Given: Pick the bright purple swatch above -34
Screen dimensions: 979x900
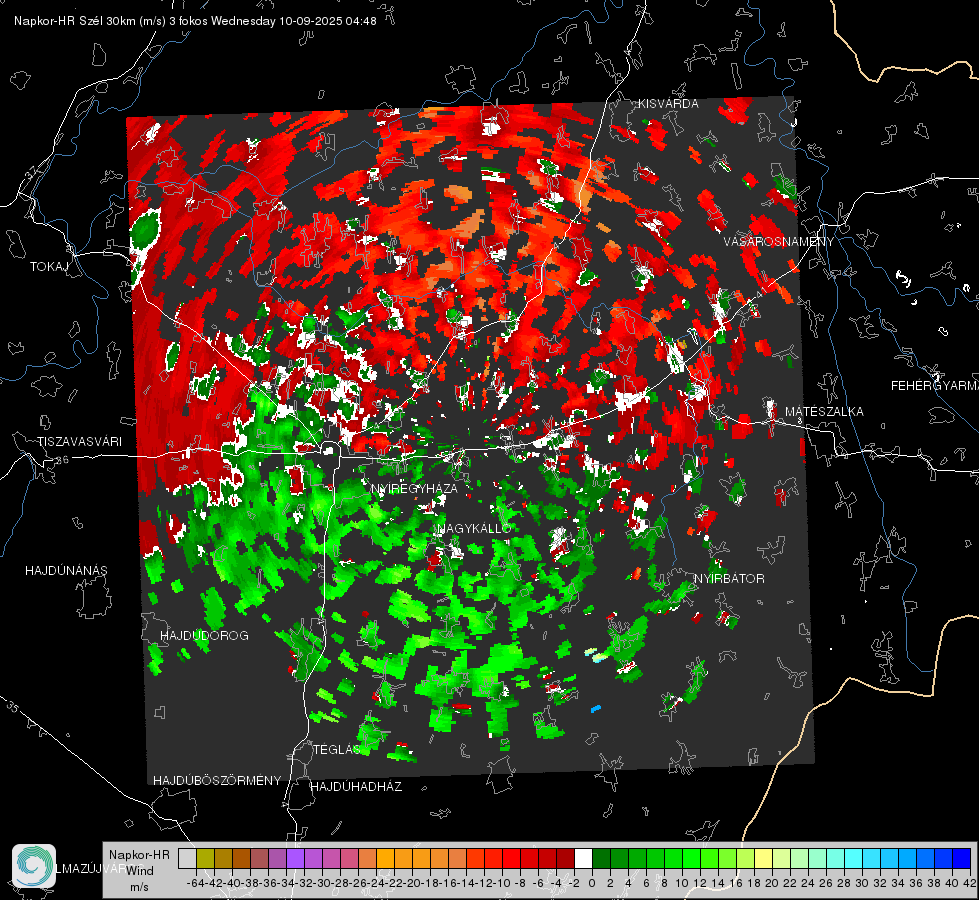Looking at the screenshot, I should (295, 859).
